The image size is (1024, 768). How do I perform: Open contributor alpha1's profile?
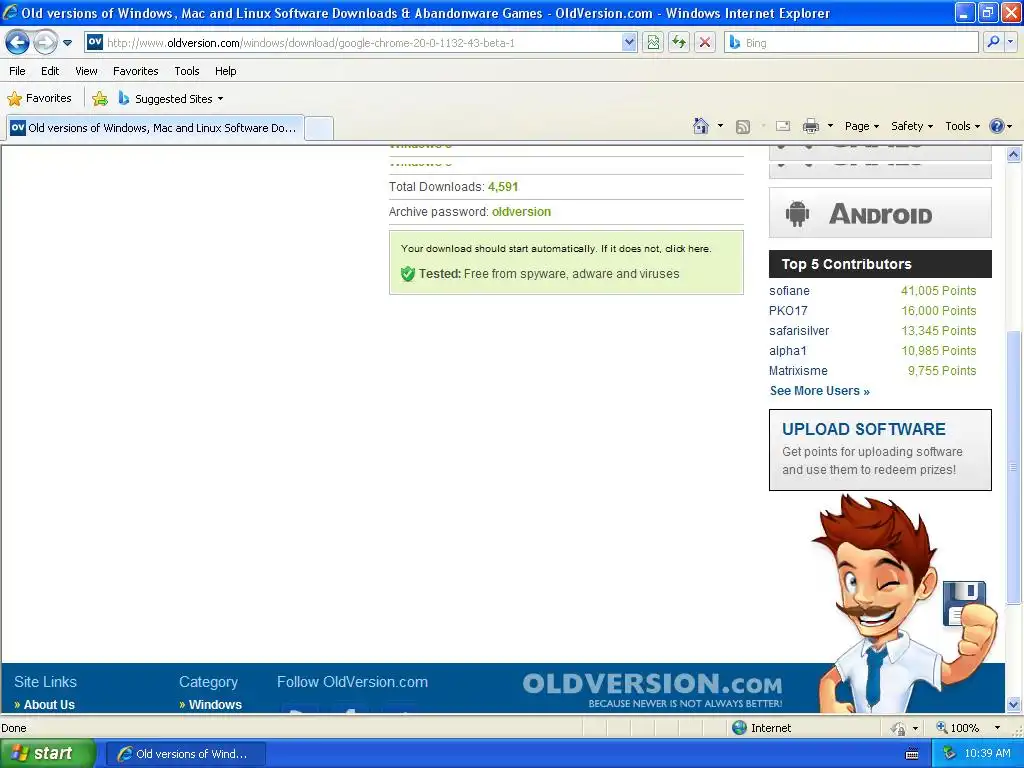(788, 351)
